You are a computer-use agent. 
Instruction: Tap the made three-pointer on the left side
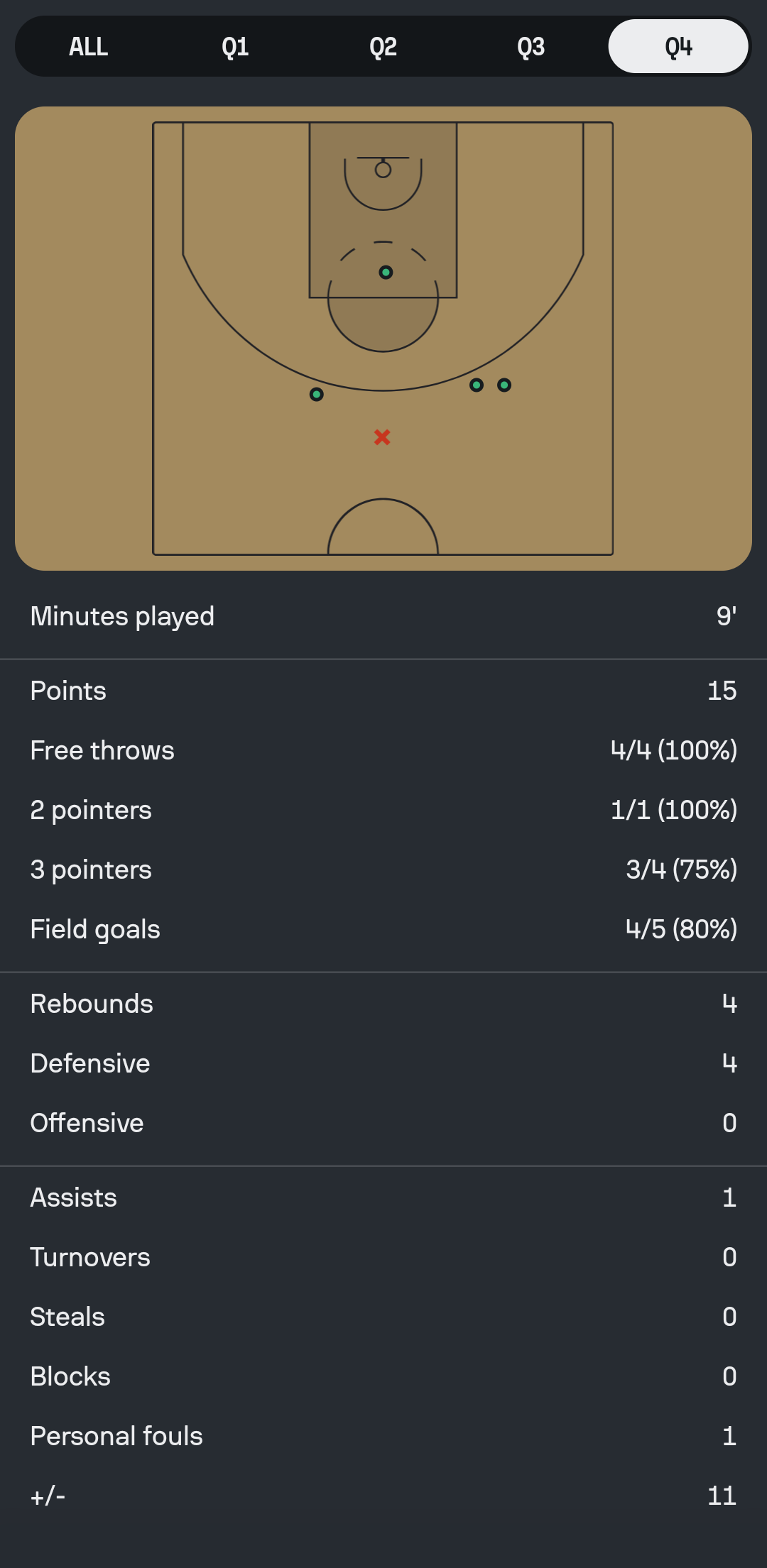coord(317,394)
